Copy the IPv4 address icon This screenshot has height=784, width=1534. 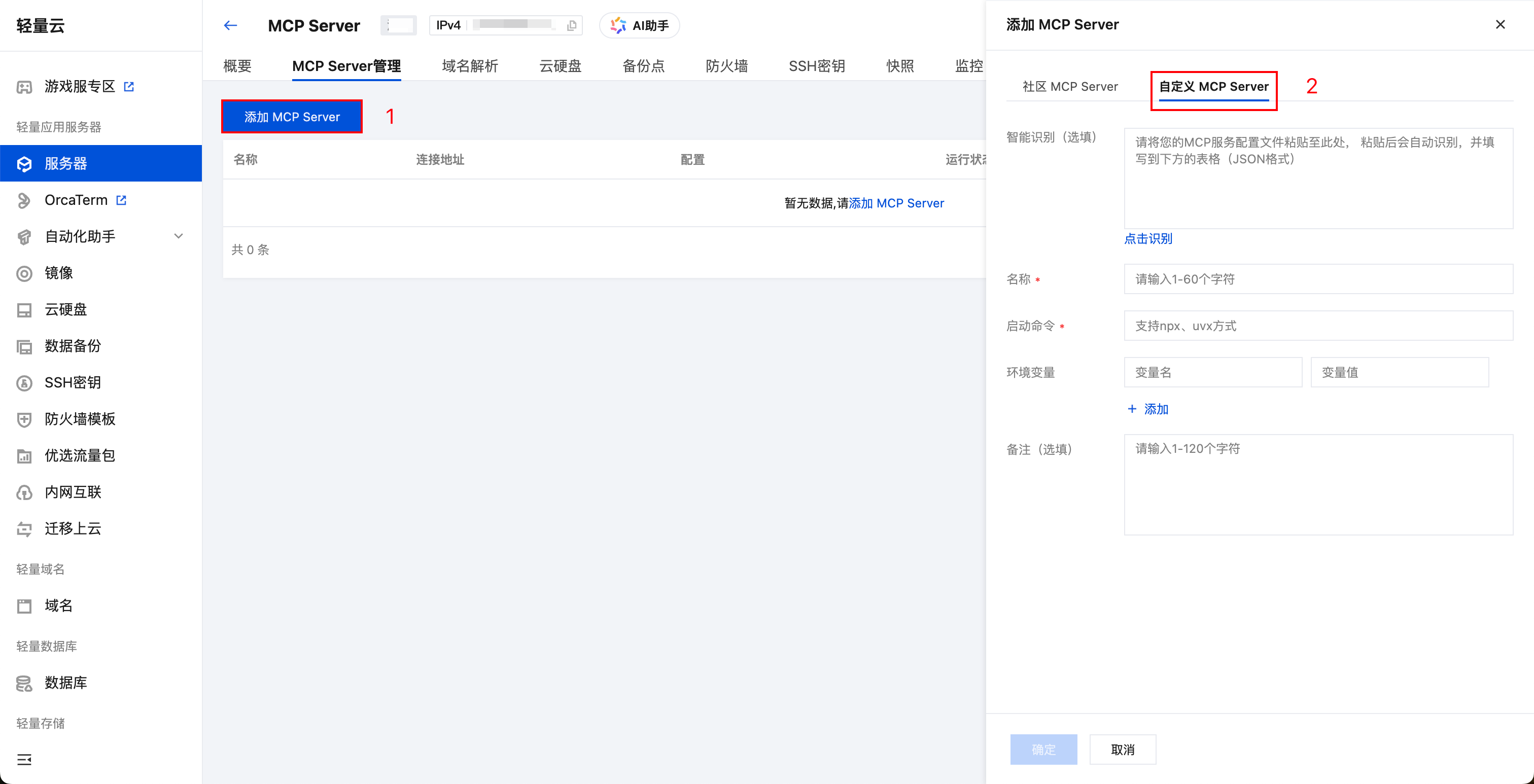point(571,25)
